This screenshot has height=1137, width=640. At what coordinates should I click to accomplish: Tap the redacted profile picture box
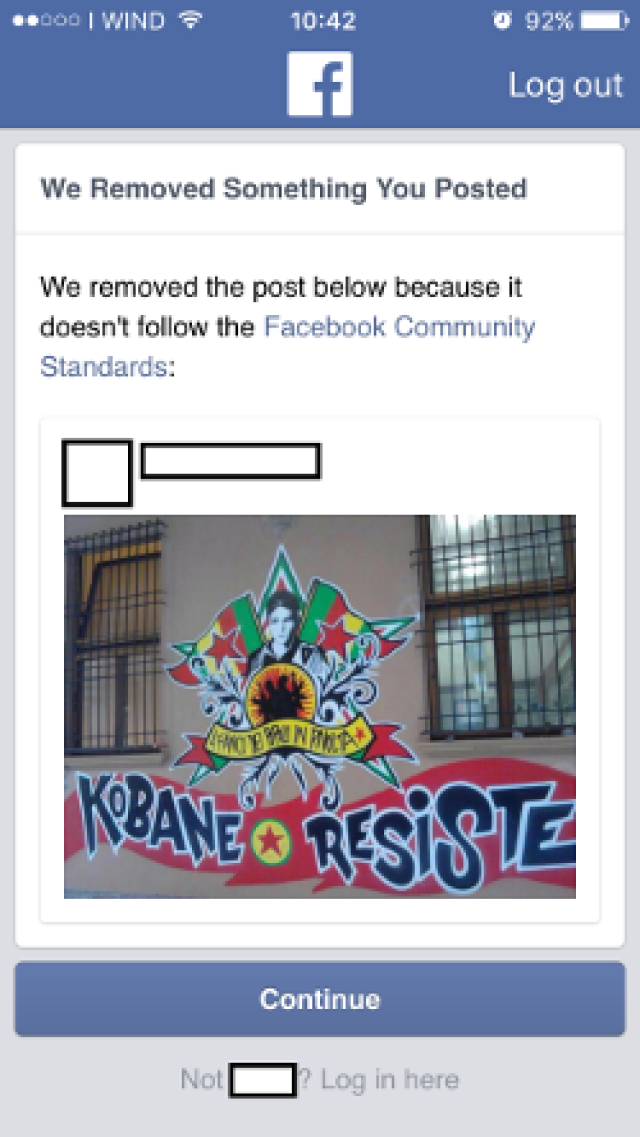coord(97,473)
